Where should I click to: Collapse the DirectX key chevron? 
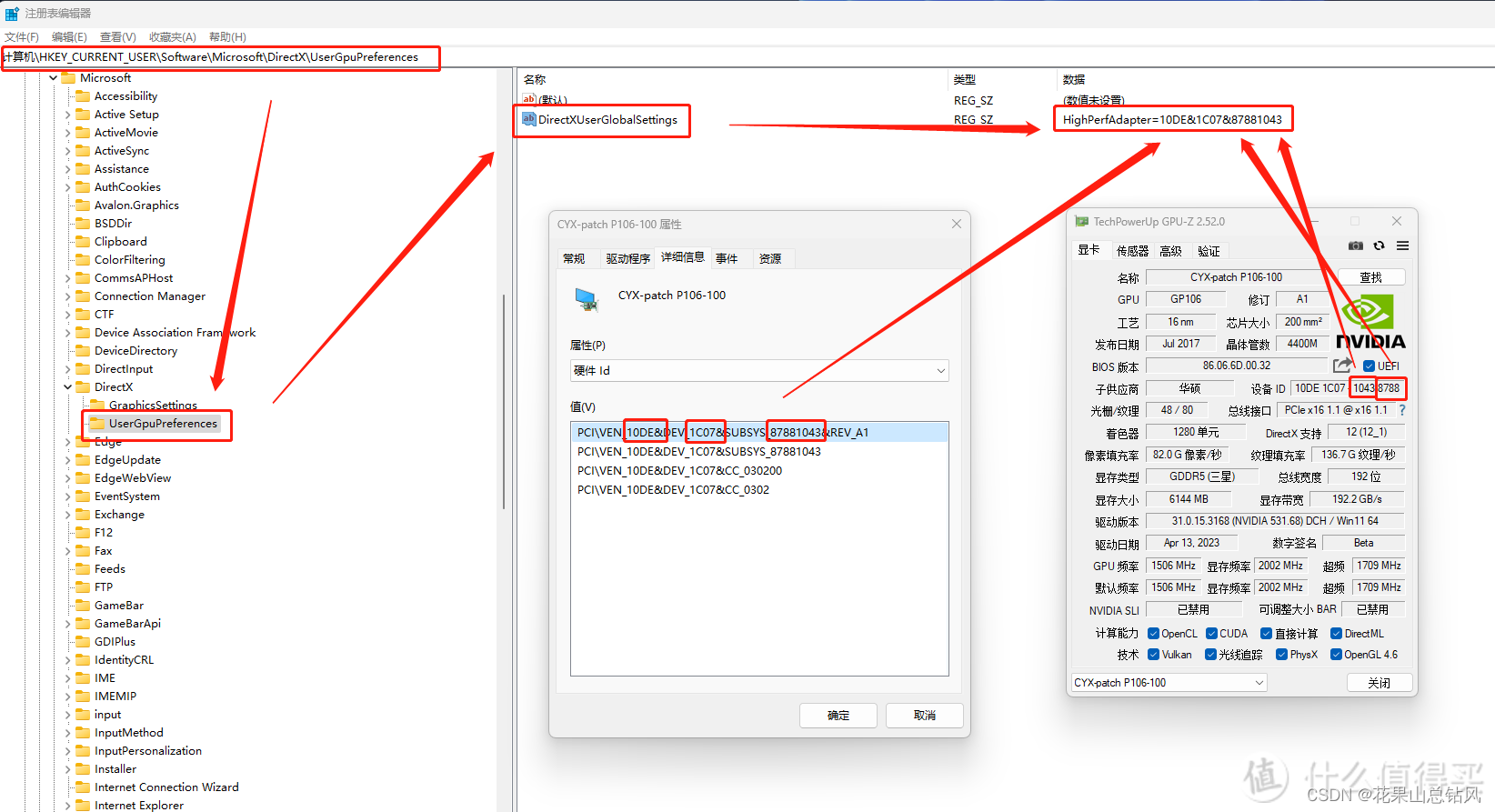[67, 387]
